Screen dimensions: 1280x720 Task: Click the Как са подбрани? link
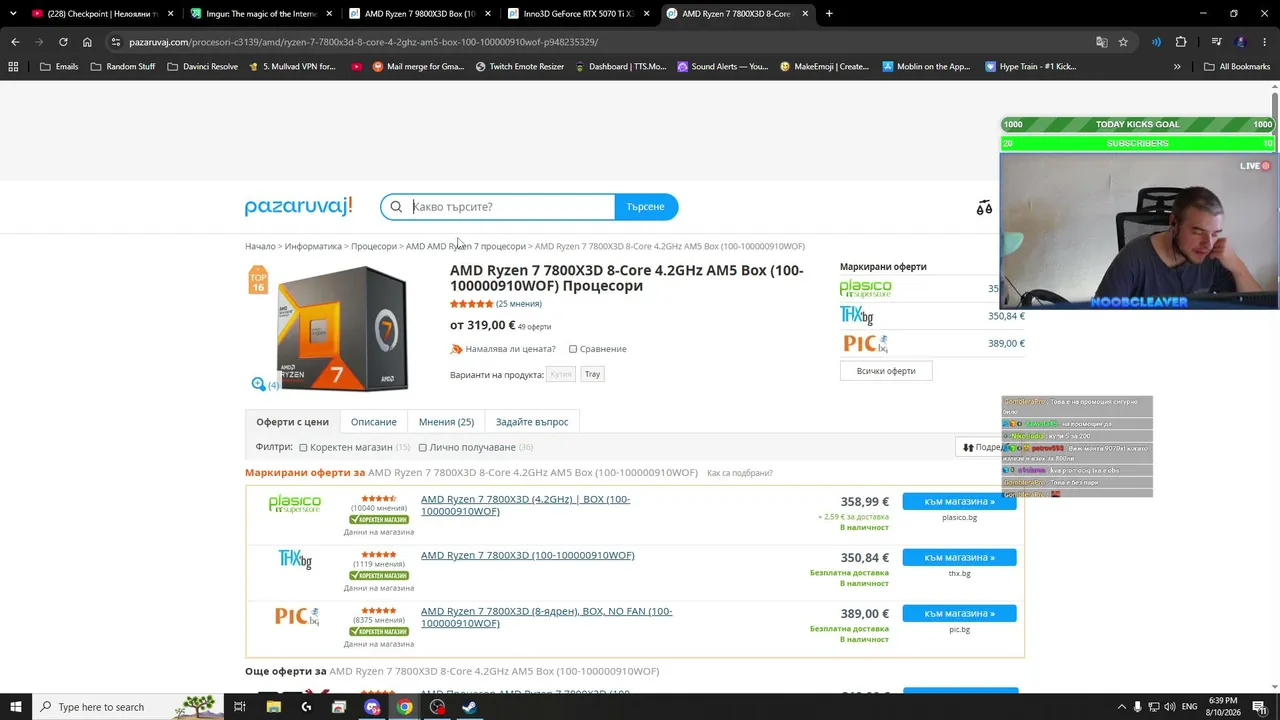click(740, 473)
